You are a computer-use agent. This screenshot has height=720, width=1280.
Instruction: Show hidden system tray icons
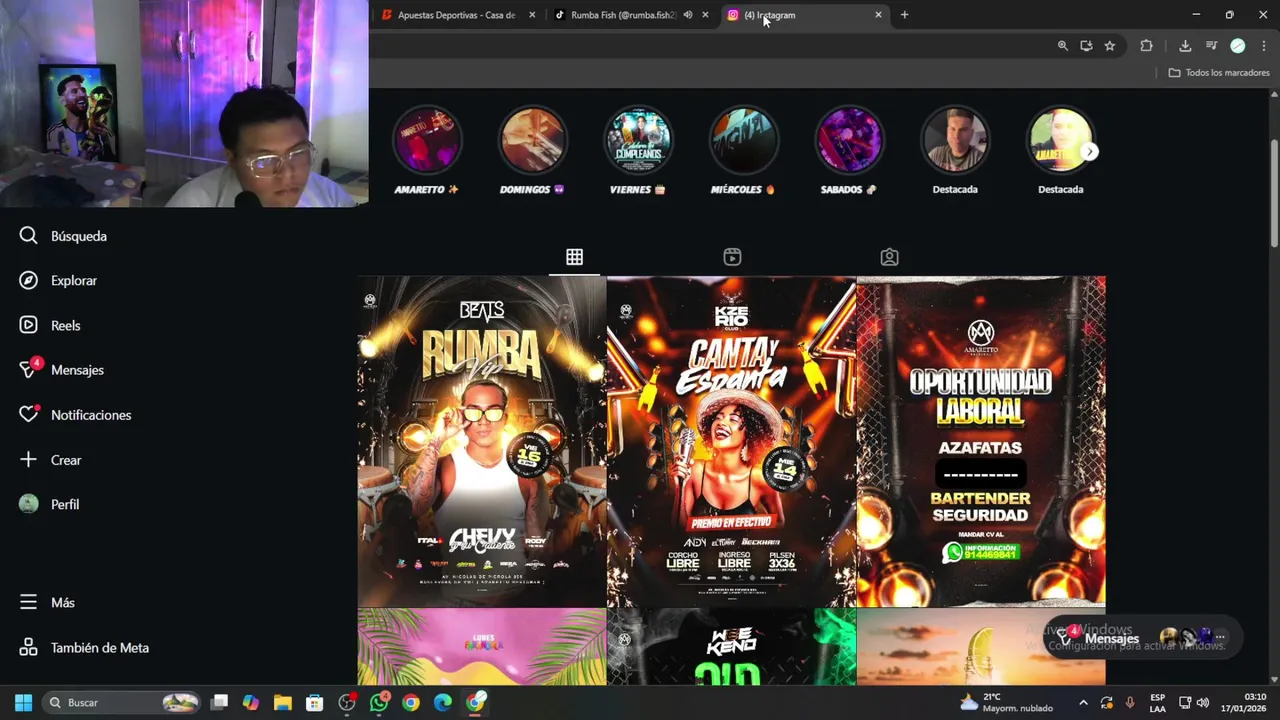tap(1083, 703)
